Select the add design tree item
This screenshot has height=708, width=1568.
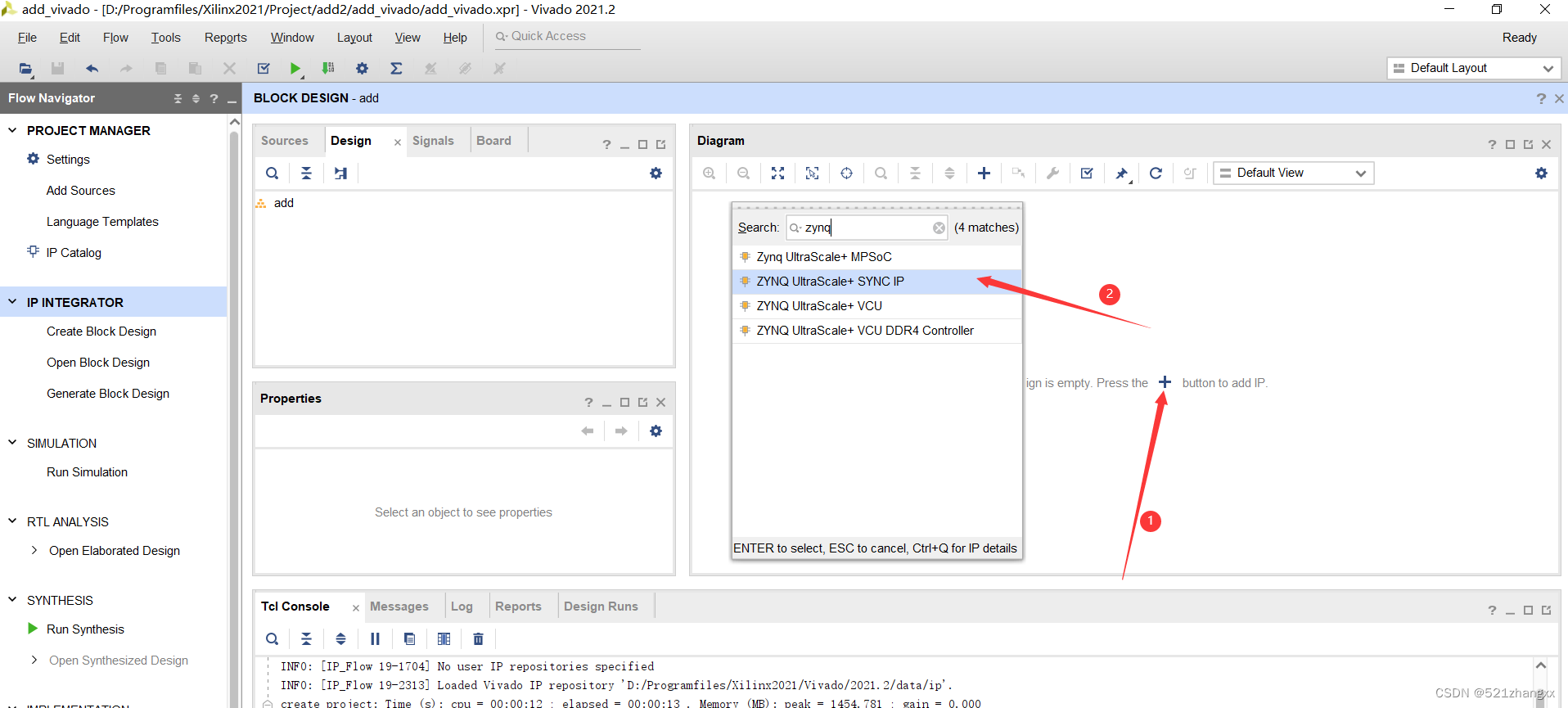(x=283, y=203)
